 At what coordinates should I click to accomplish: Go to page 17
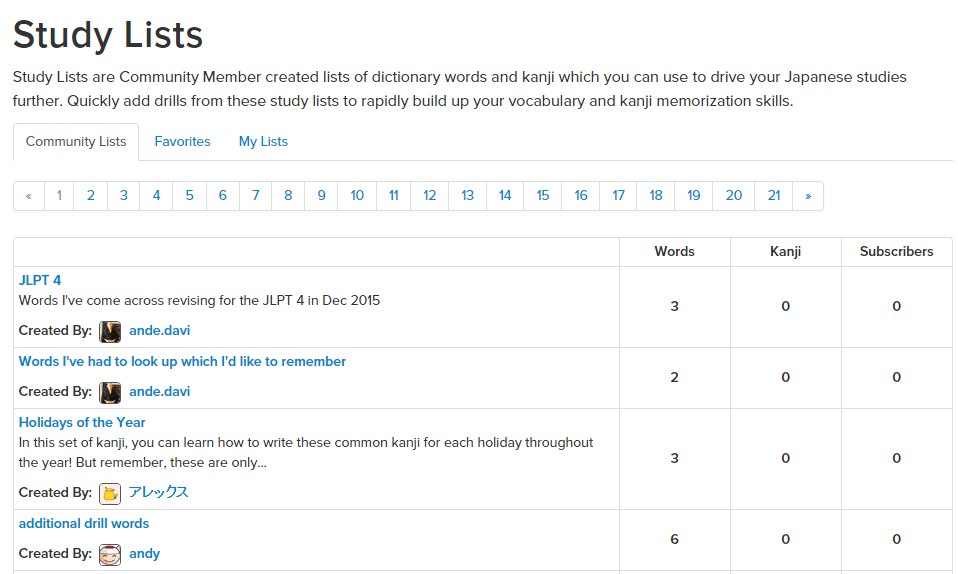pos(618,196)
